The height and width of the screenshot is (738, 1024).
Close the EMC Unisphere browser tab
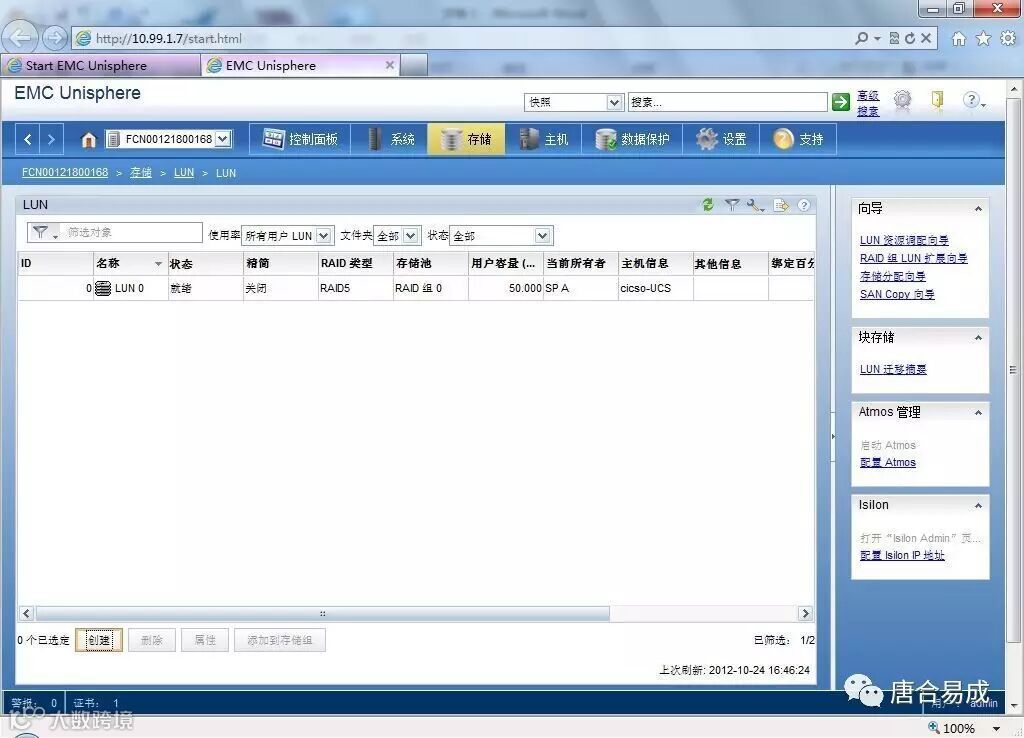tap(390, 65)
